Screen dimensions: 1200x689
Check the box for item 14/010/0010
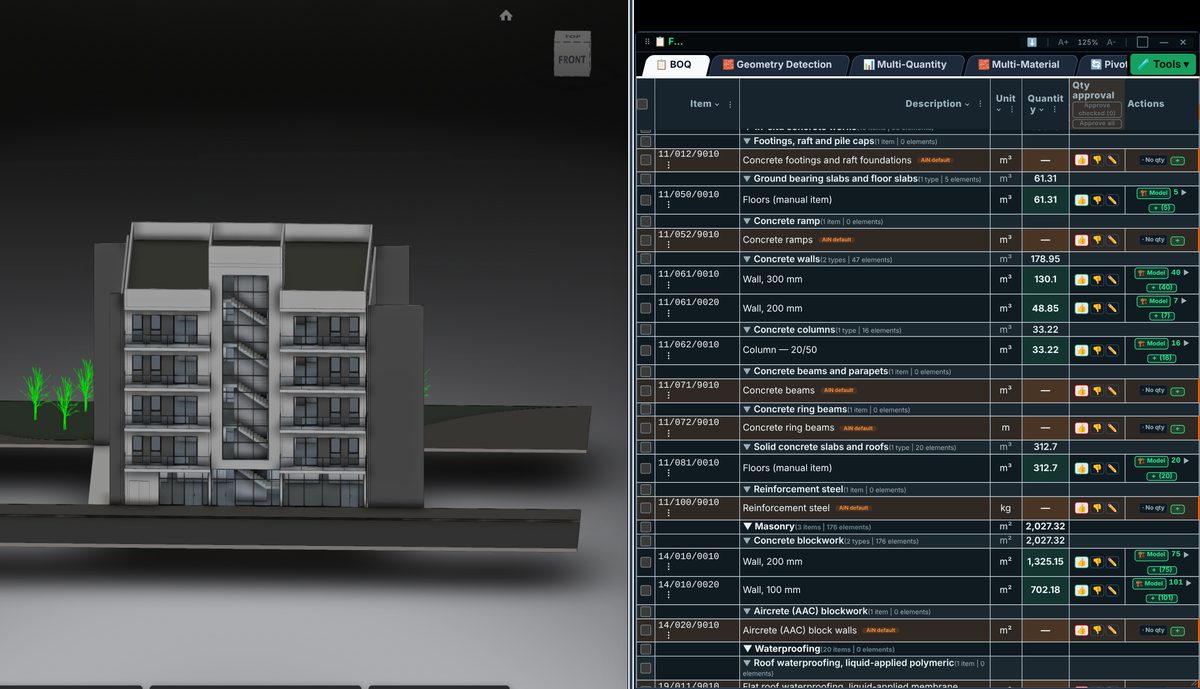point(645,562)
